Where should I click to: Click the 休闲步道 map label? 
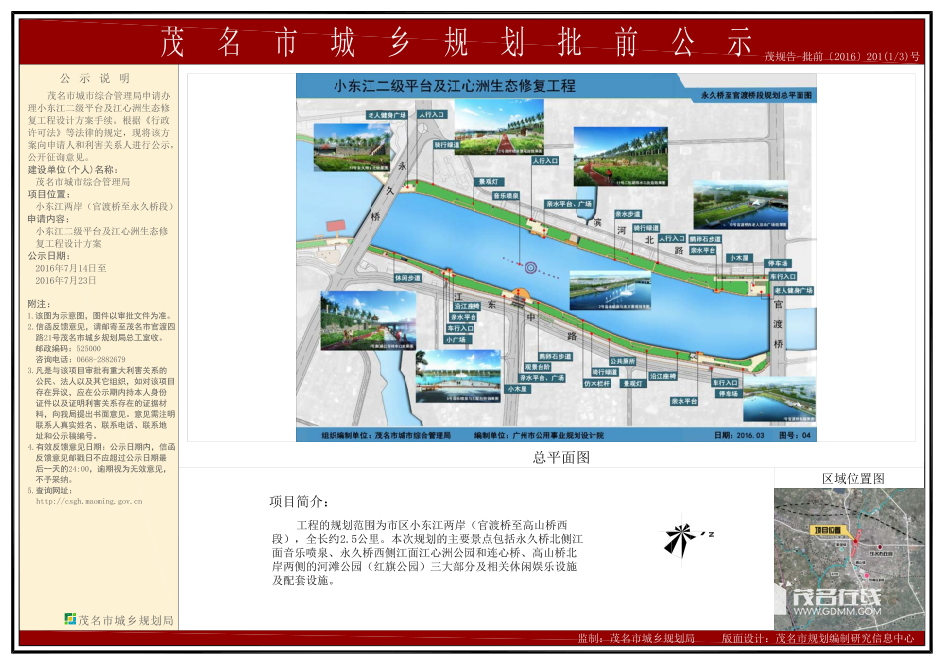pyautogui.click(x=408, y=279)
